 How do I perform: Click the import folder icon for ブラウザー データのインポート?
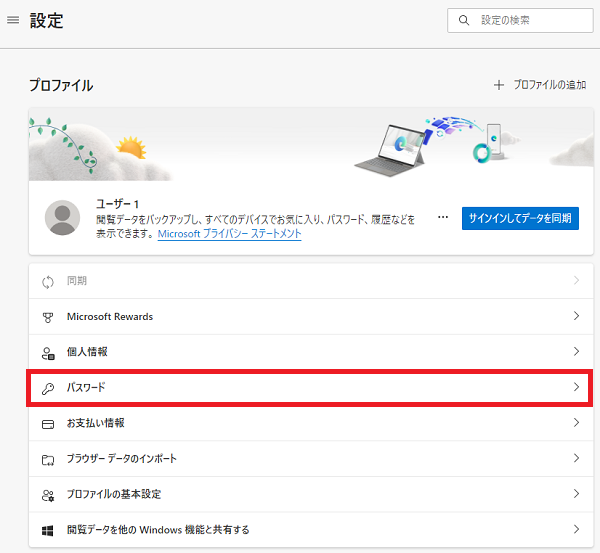coord(48,460)
